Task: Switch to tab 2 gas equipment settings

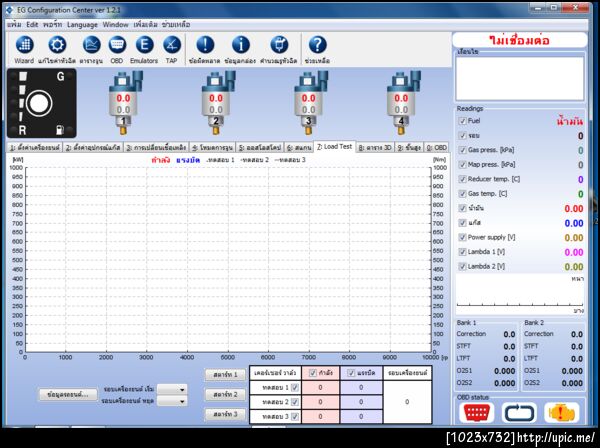Action: coord(93,147)
